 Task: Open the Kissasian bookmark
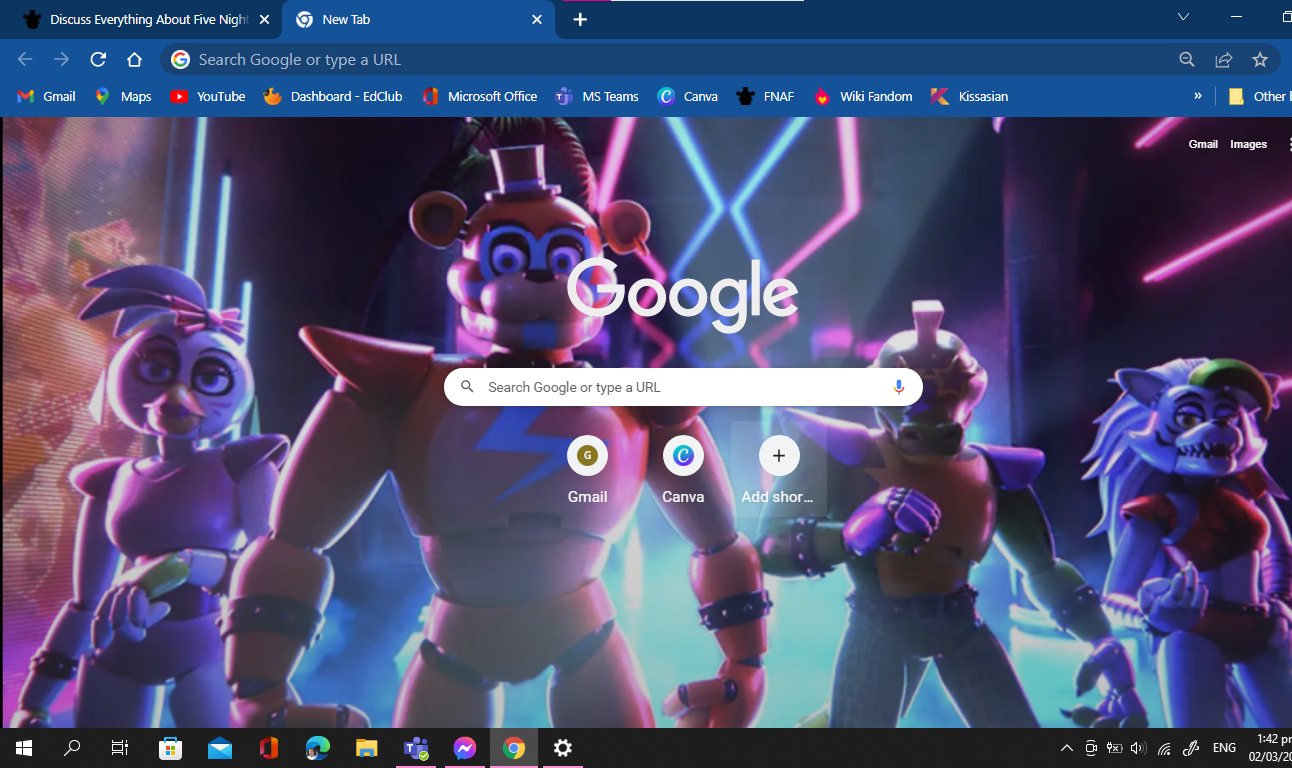[x=969, y=97]
